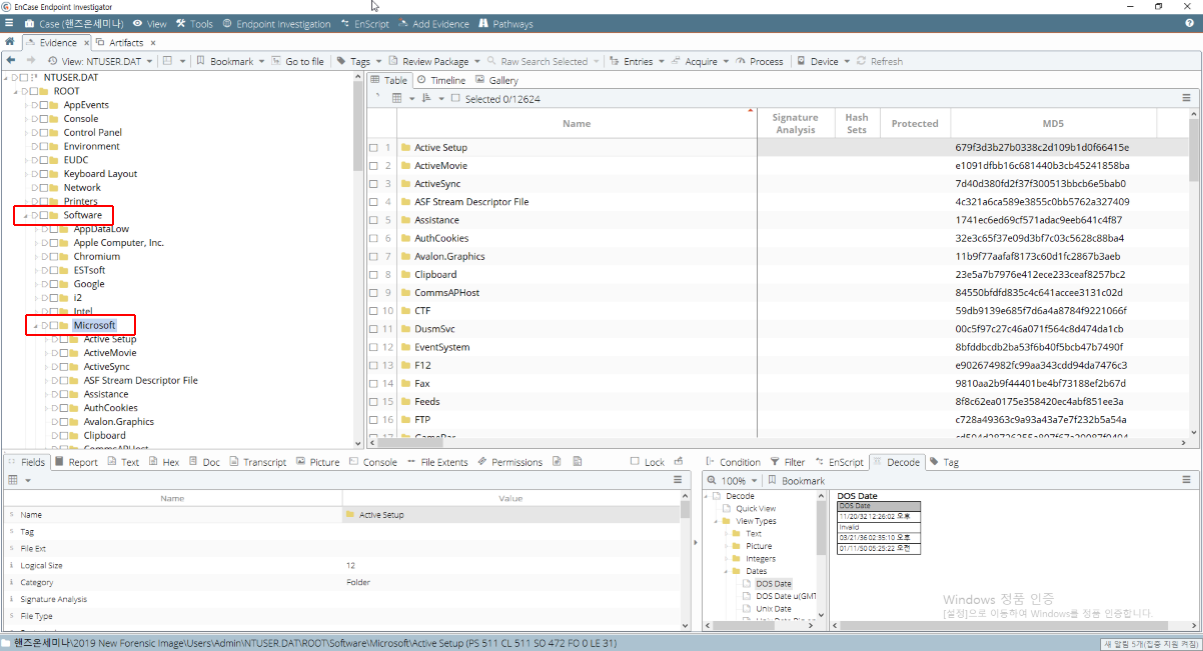Open the Review Package dropdown
1203x651 pixels.
tap(434, 61)
